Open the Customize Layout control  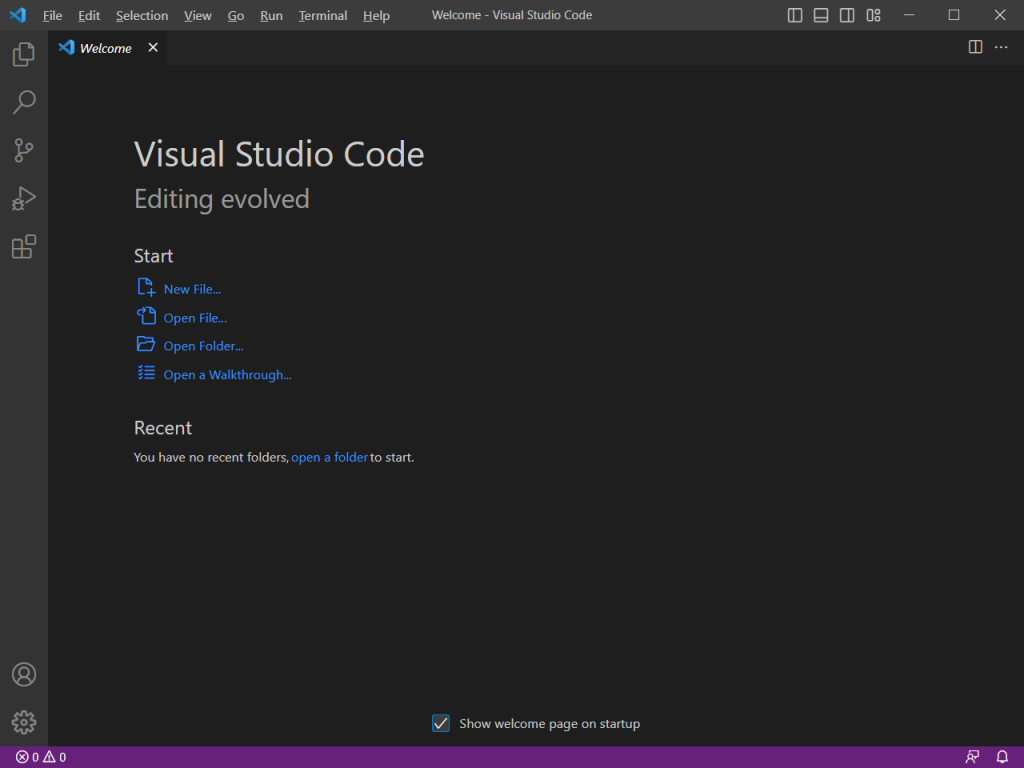tap(874, 15)
